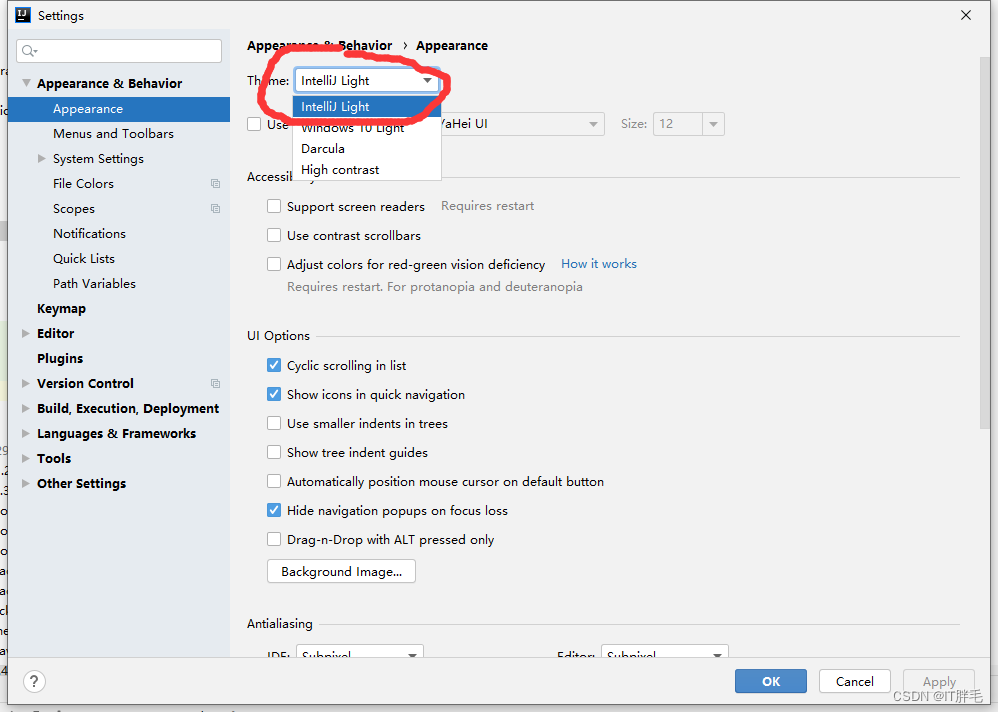The image size is (998, 712).
Task: Enable Show tree indent guides
Action: (274, 452)
